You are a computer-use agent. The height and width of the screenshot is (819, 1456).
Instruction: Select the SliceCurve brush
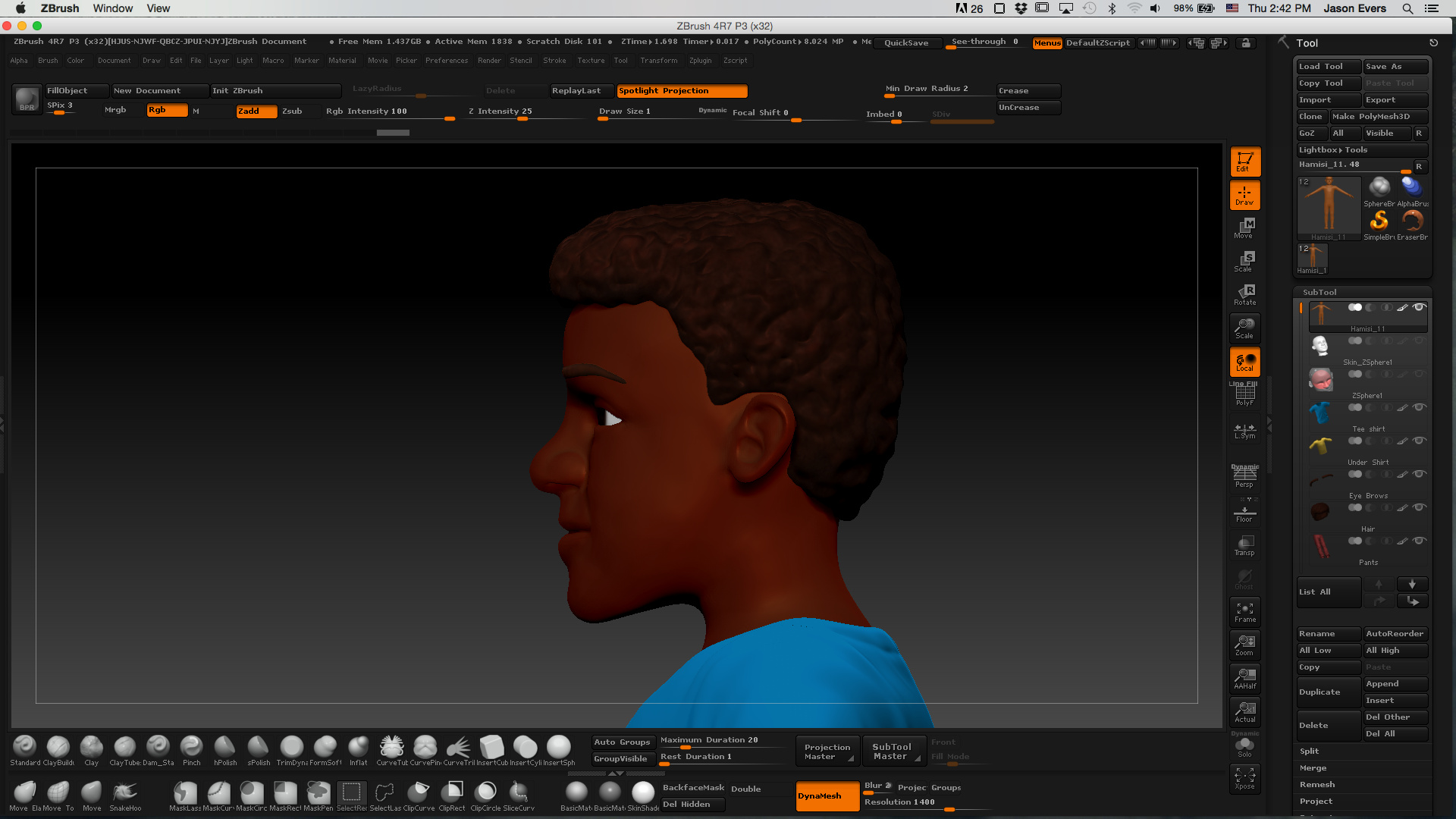click(519, 796)
